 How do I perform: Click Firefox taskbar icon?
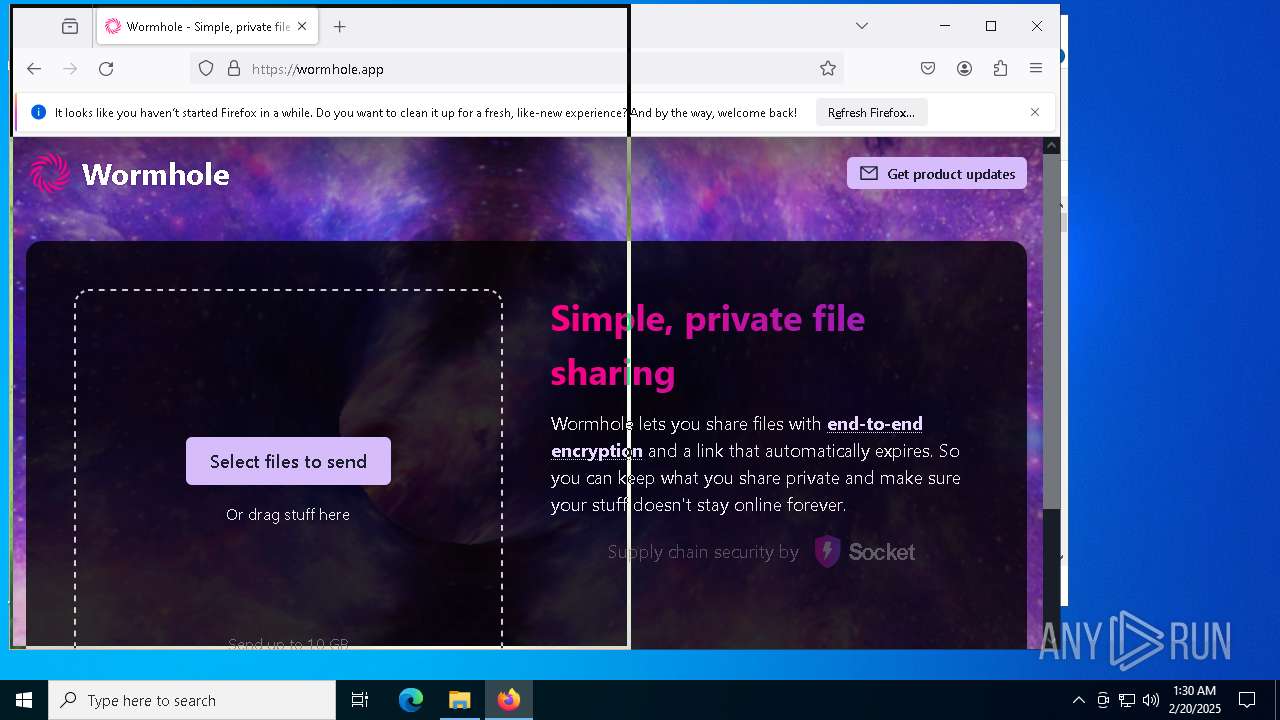pos(509,700)
